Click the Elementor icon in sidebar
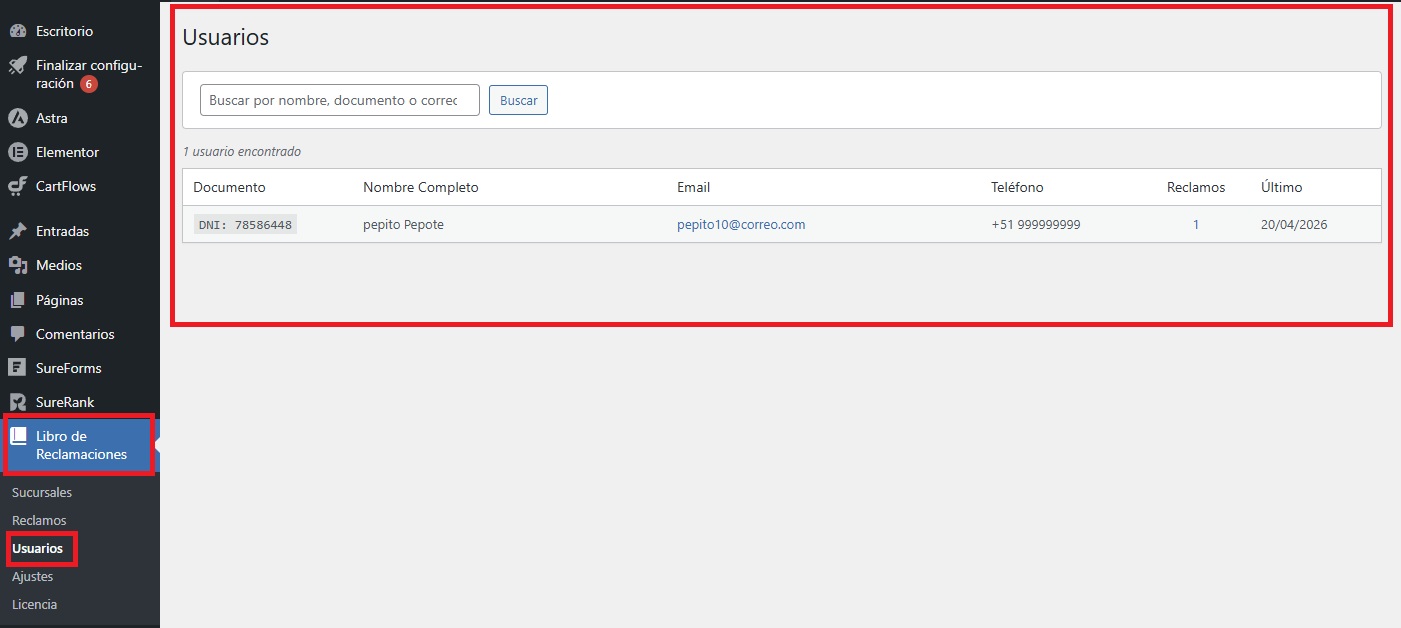Viewport: 1401px width, 628px height. (17, 152)
